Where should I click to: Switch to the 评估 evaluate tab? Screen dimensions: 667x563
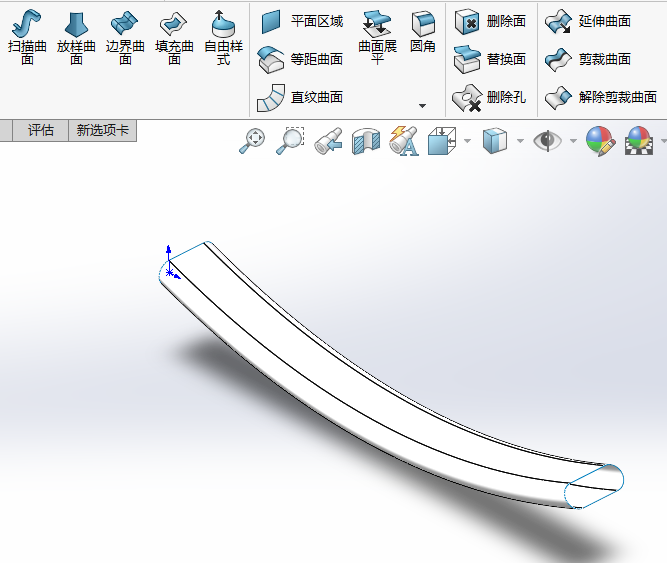pyautogui.click(x=40, y=130)
